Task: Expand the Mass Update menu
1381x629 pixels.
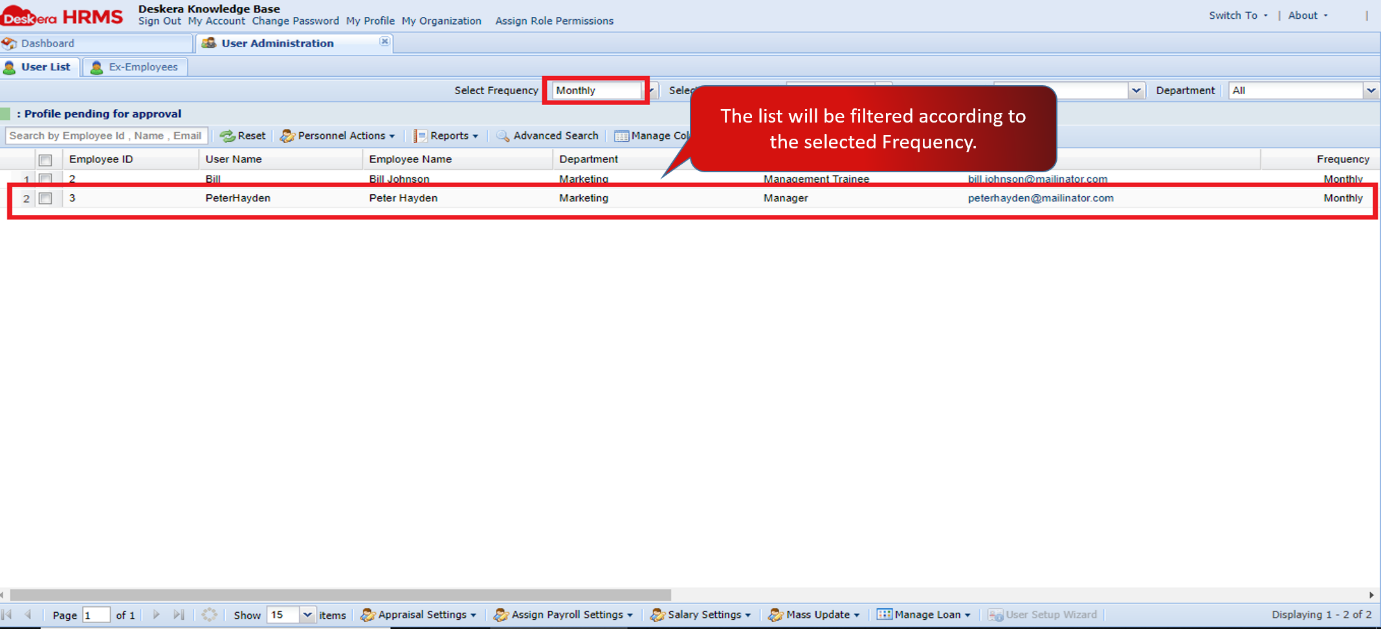Action: click(x=814, y=615)
